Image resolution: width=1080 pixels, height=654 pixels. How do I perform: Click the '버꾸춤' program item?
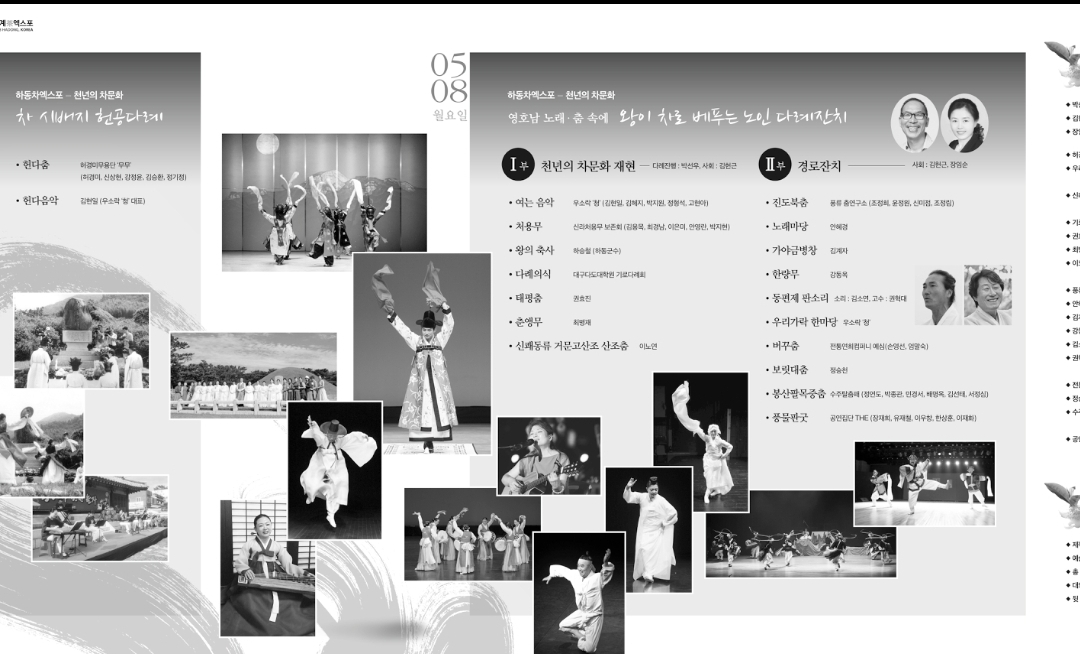coord(785,346)
